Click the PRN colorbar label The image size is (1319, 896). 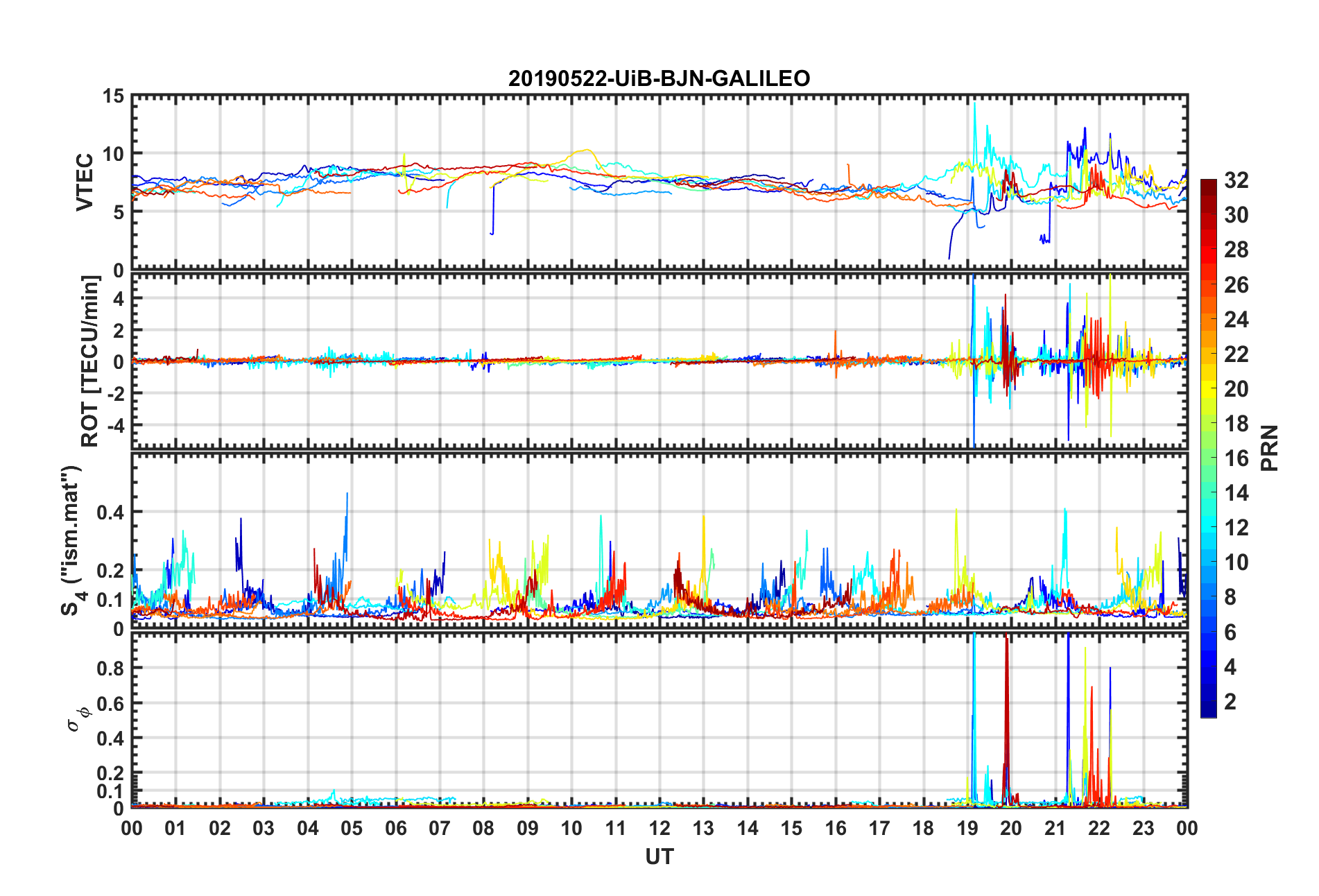tap(1270, 448)
